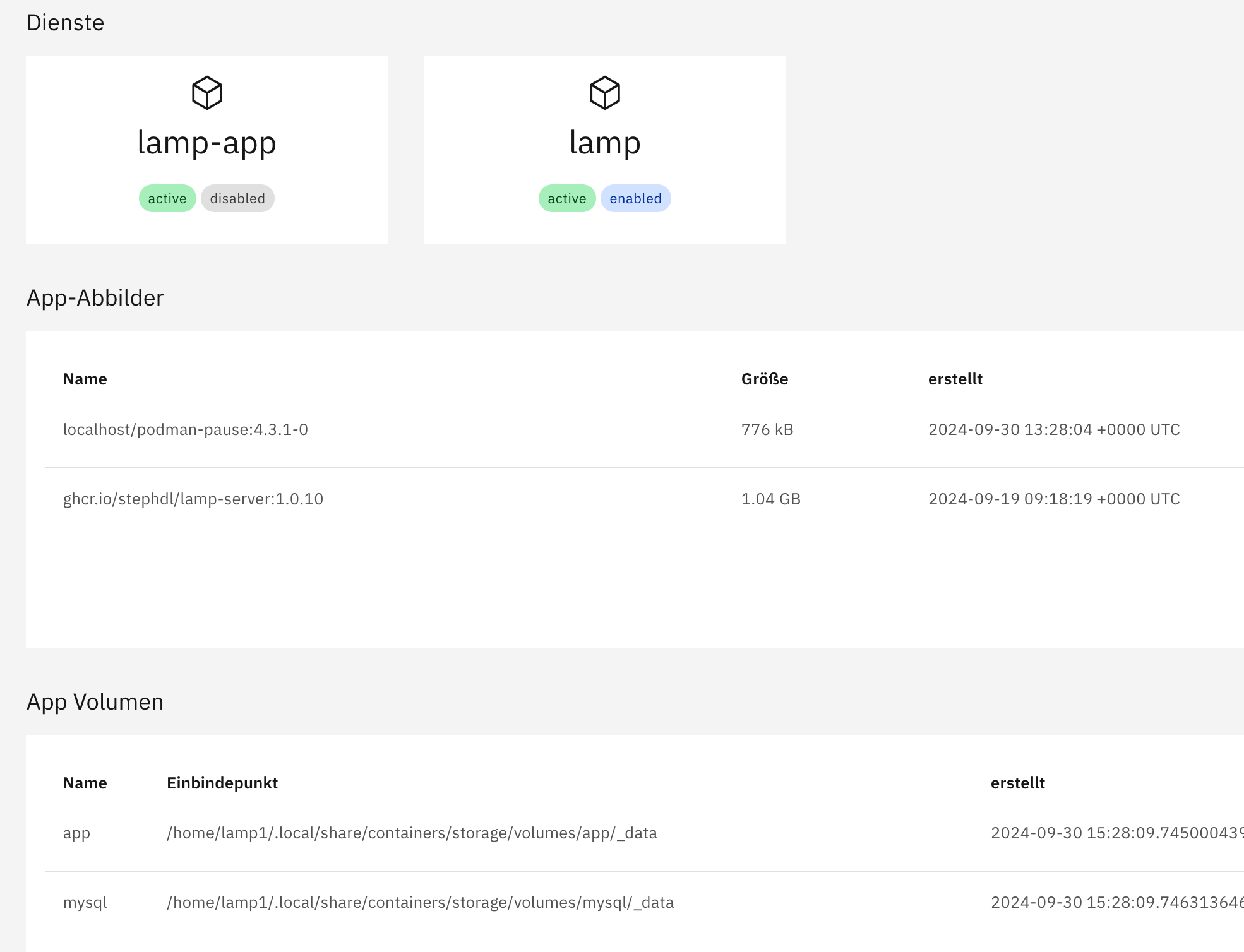
Task: Click the 1.04 GB size cell
Action: point(771,499)
